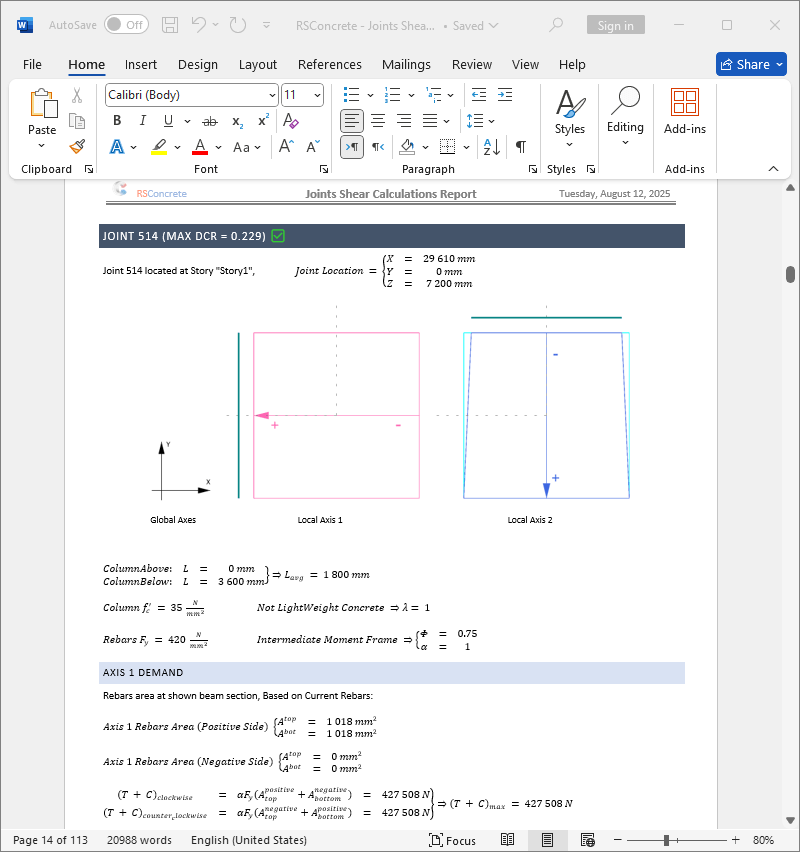Toggle bold formatting

coord(117,121)
